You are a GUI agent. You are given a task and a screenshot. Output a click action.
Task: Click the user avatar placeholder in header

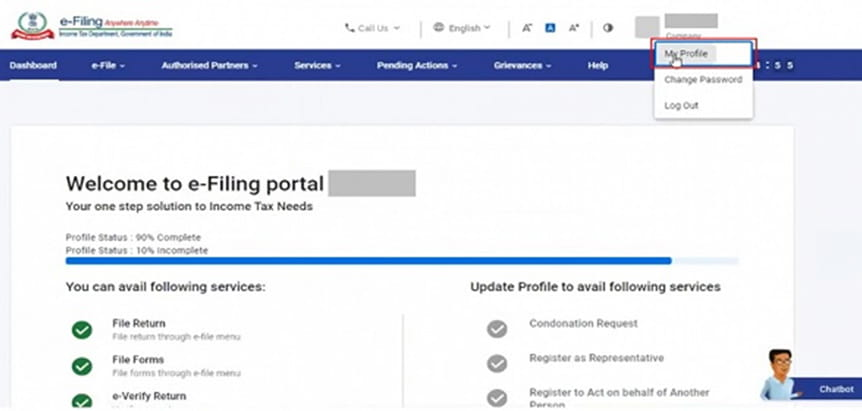coord(647,27)
